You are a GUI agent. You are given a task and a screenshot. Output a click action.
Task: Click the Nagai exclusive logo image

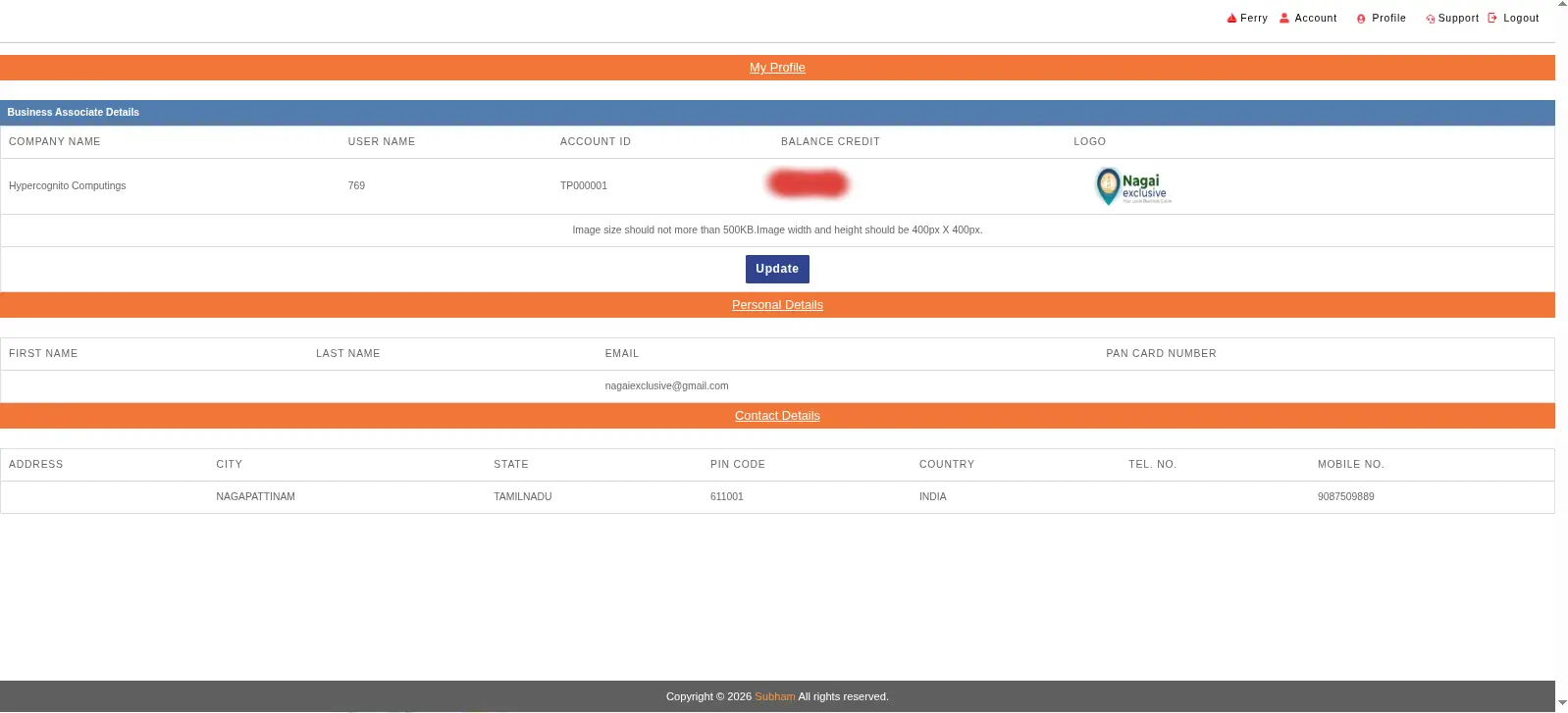1133,185
